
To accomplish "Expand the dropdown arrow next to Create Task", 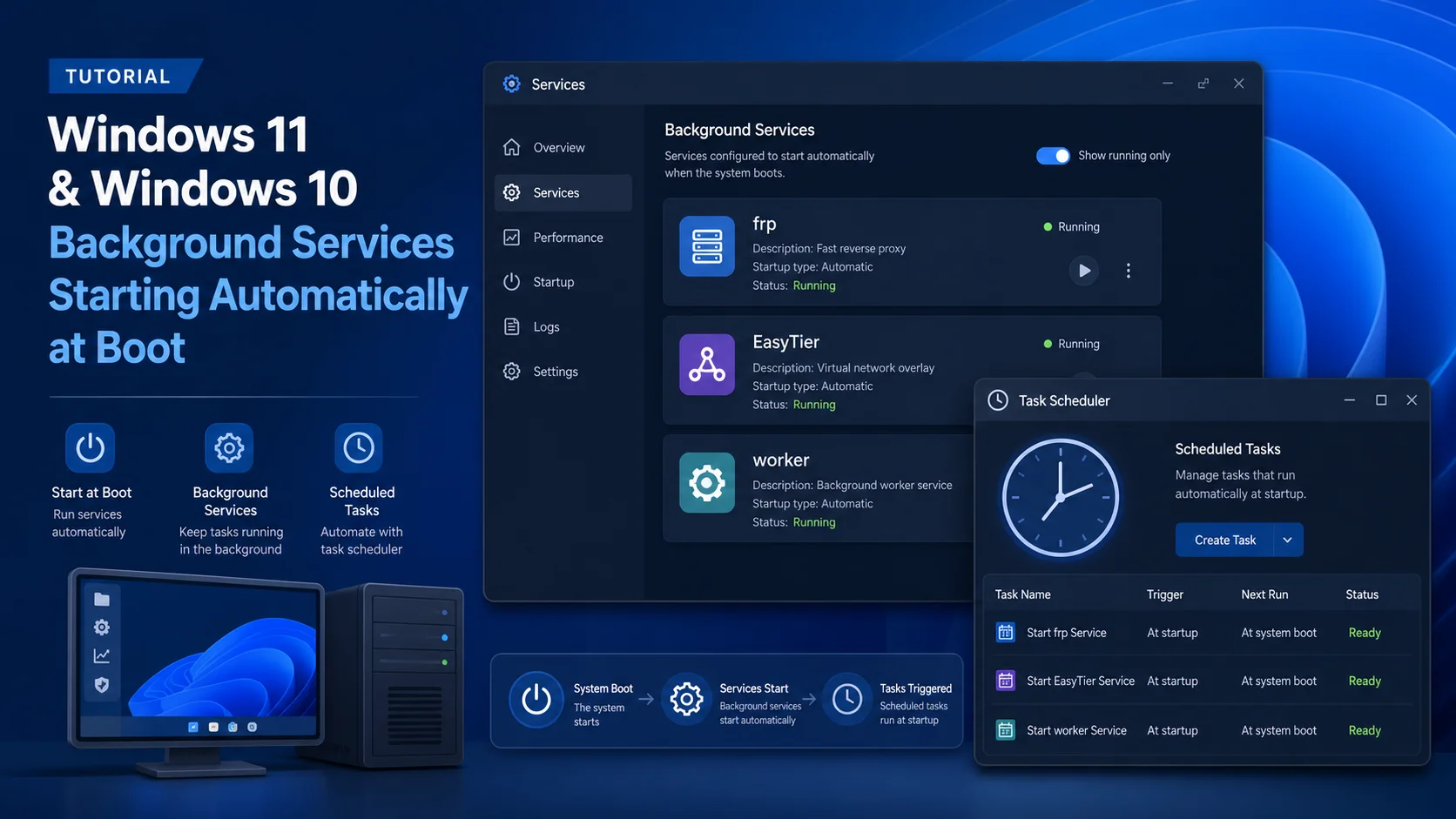I will pos(1287,540).
